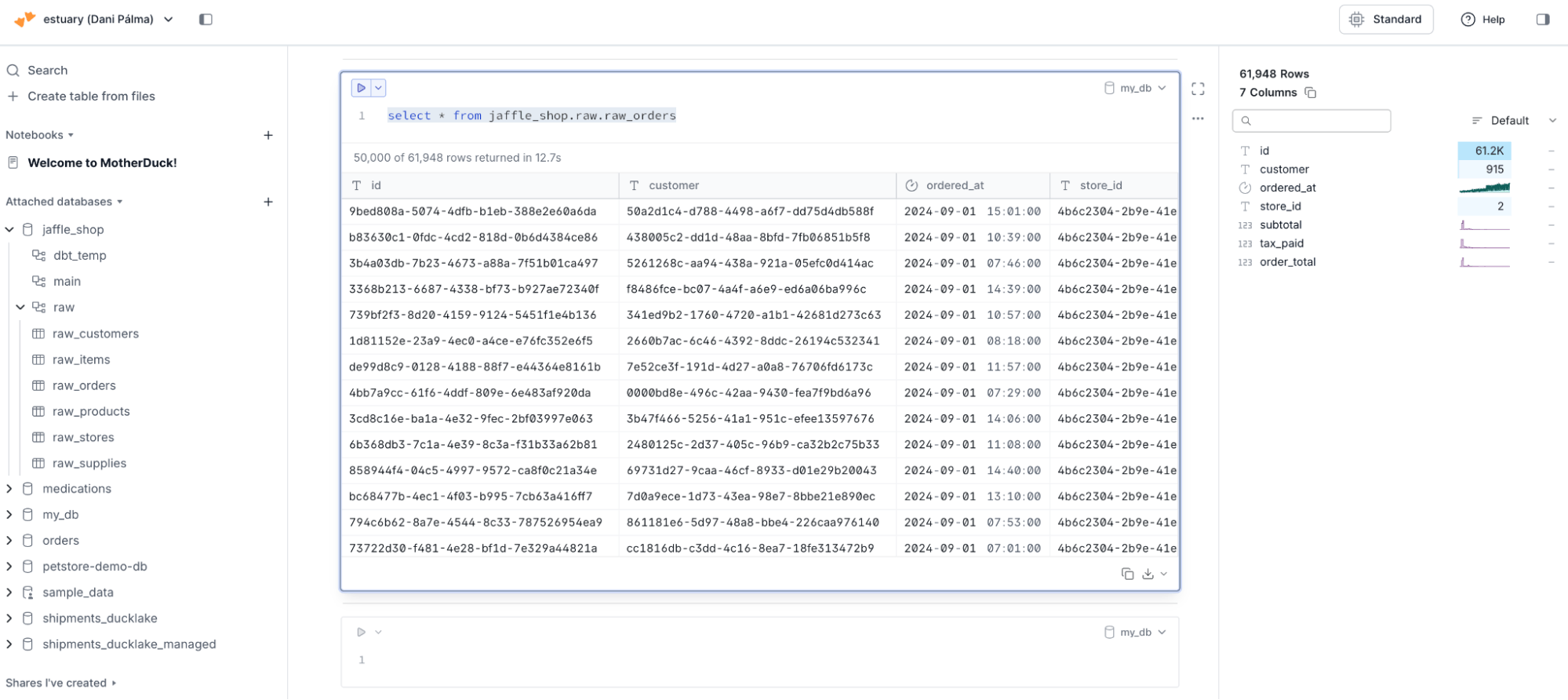Open run options dropdown in first cell

tap(378, 88)
